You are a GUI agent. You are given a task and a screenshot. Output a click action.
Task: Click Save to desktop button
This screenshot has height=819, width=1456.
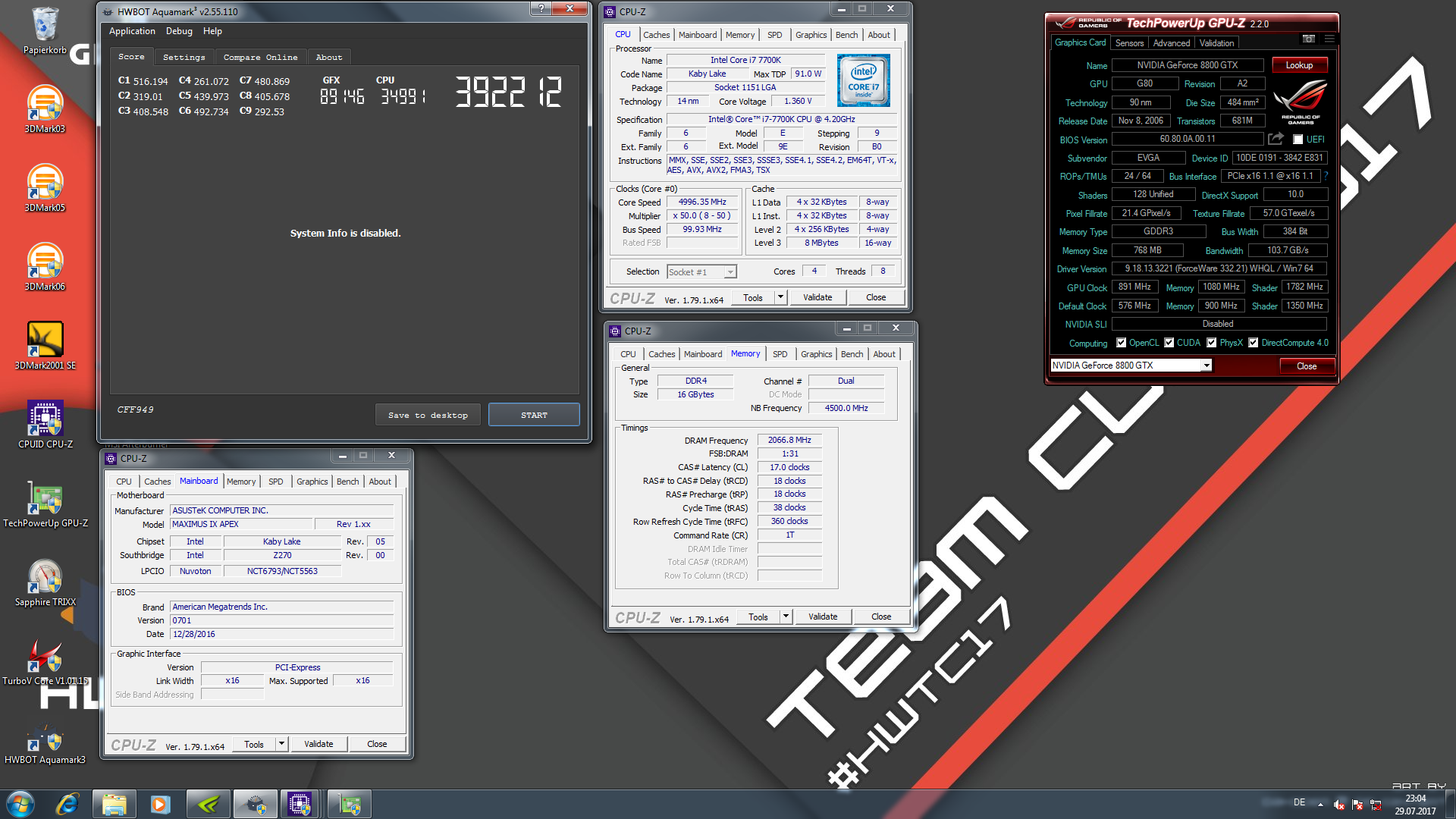(428, 415)
